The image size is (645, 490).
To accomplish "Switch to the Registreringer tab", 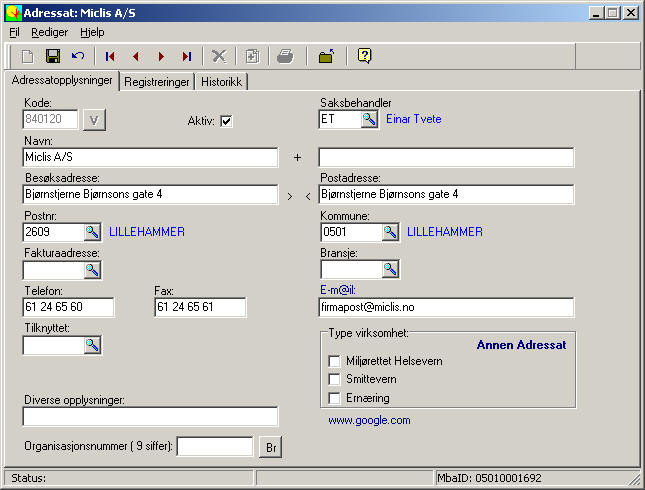I will [157, 82].
